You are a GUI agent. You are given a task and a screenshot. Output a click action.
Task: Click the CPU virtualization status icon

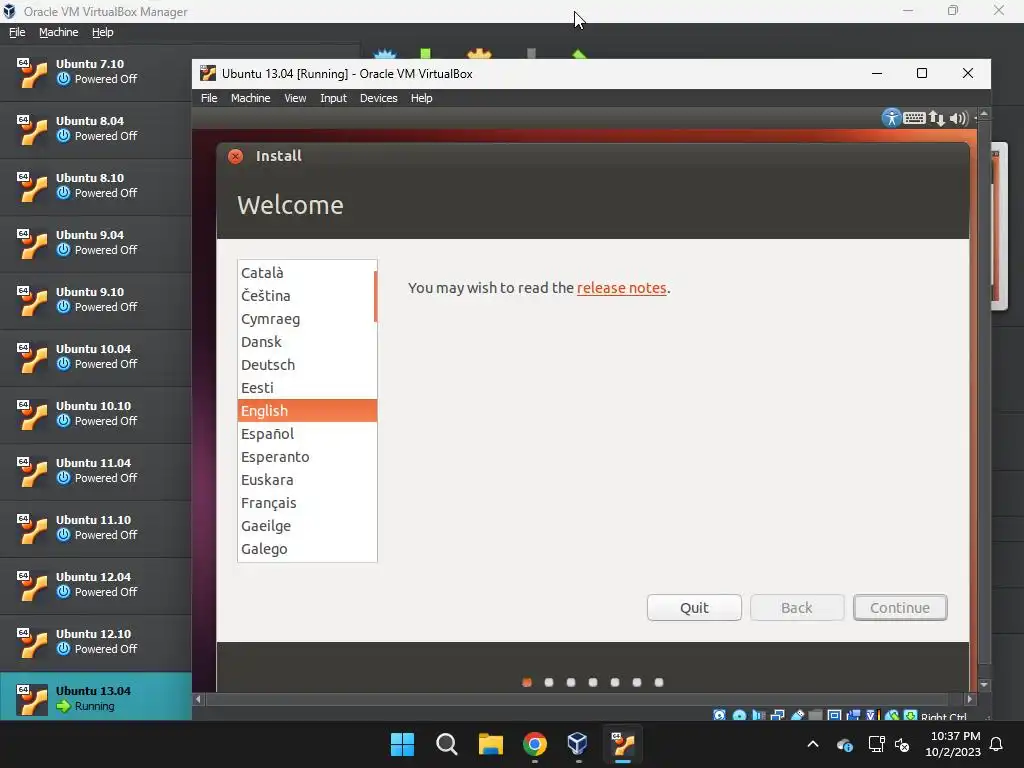point(872,715)
